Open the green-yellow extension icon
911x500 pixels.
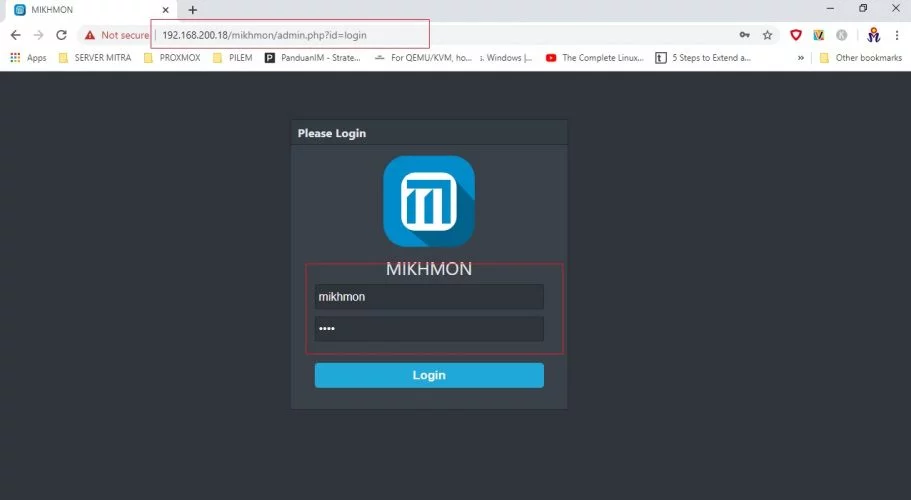point(819,35)
